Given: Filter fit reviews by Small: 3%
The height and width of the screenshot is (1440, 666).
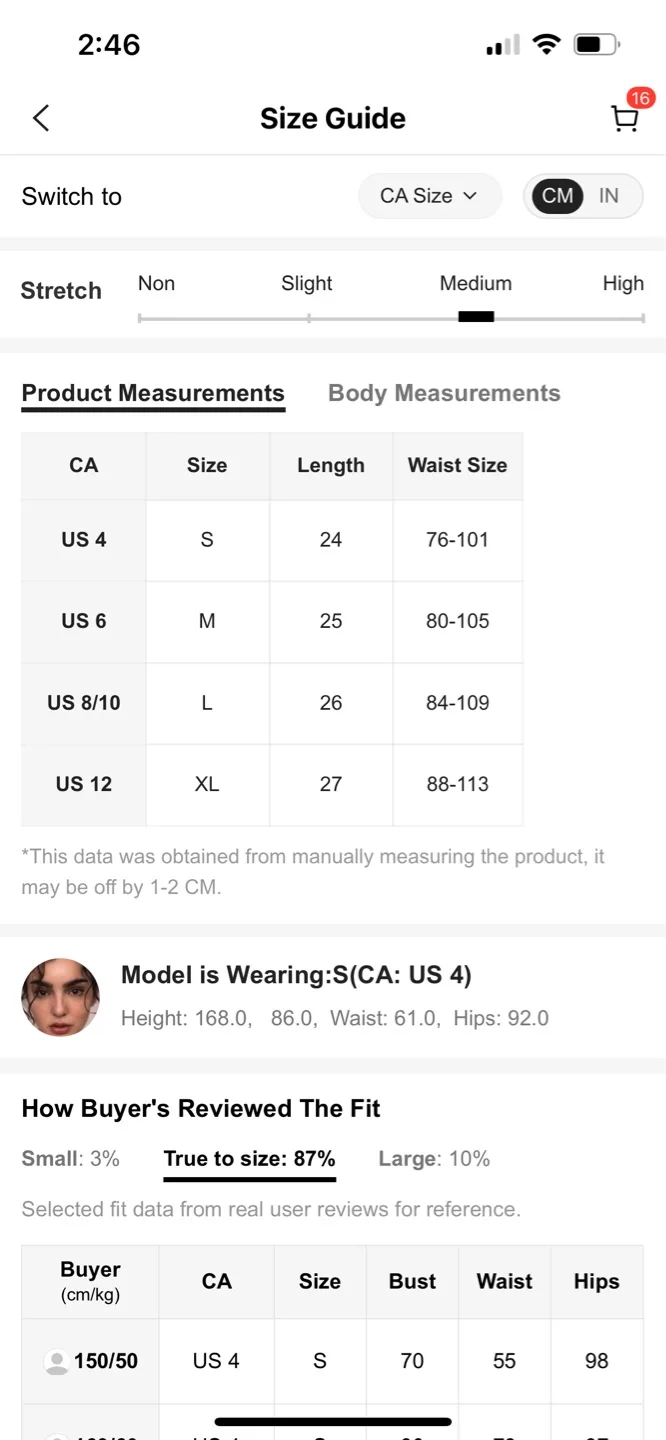Looking at the screenshot, I should pyautogui.click(x=70, y=1159).
